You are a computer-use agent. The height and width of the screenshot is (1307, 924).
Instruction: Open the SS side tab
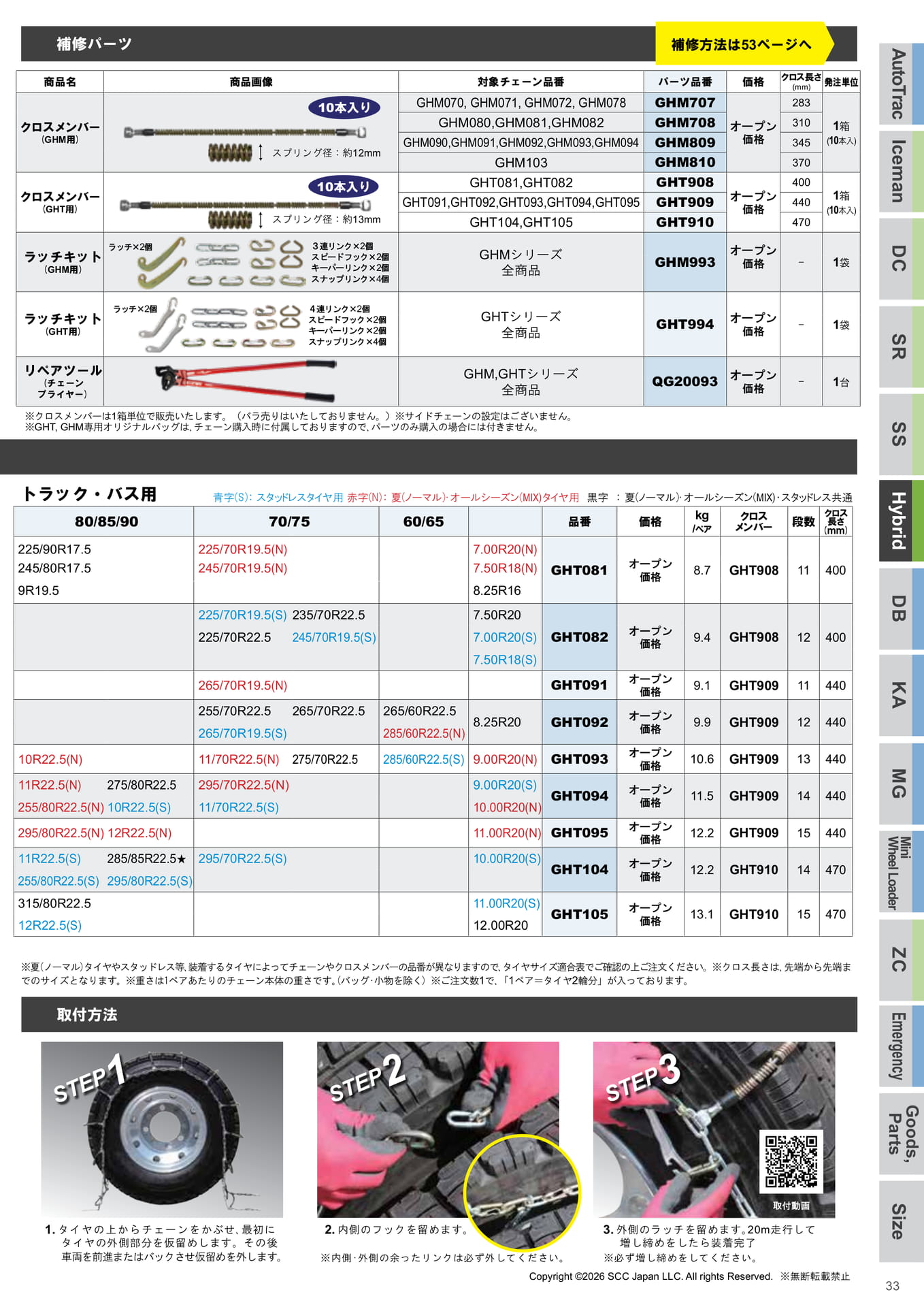pyautogui.click(x=901, y=434)
